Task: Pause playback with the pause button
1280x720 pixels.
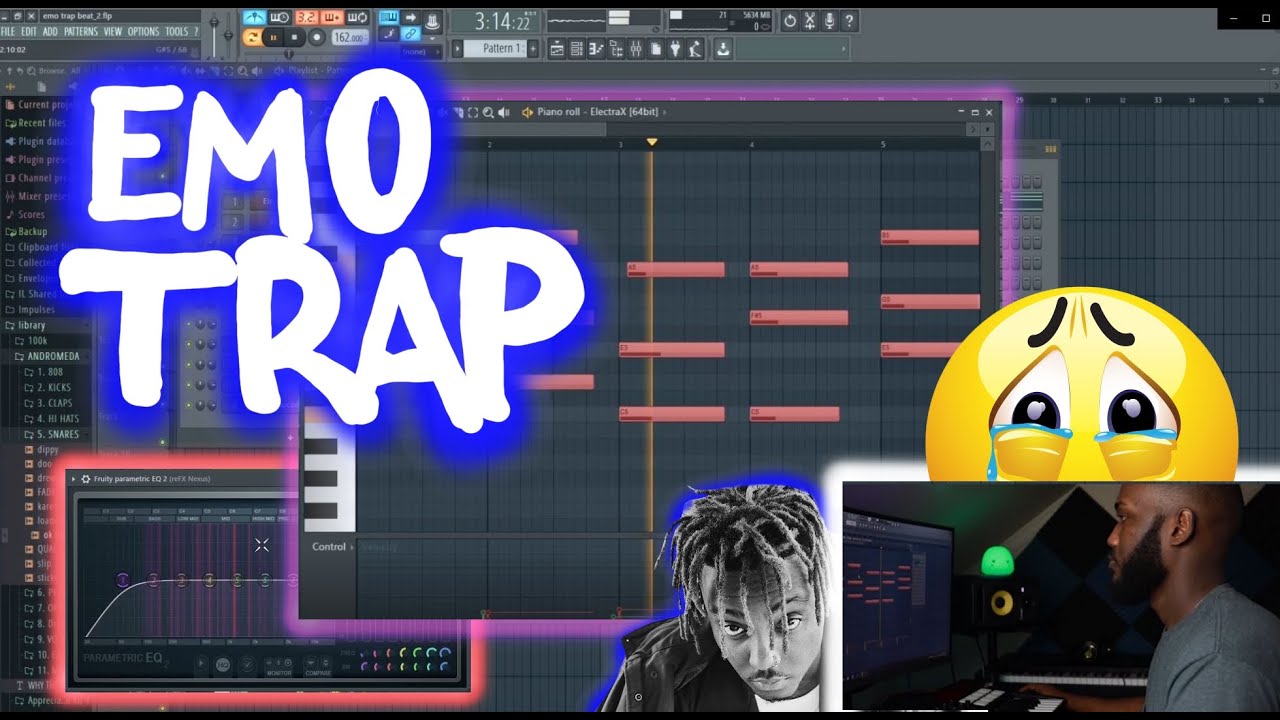Action: pyautogui.click(x=274, y=37)
